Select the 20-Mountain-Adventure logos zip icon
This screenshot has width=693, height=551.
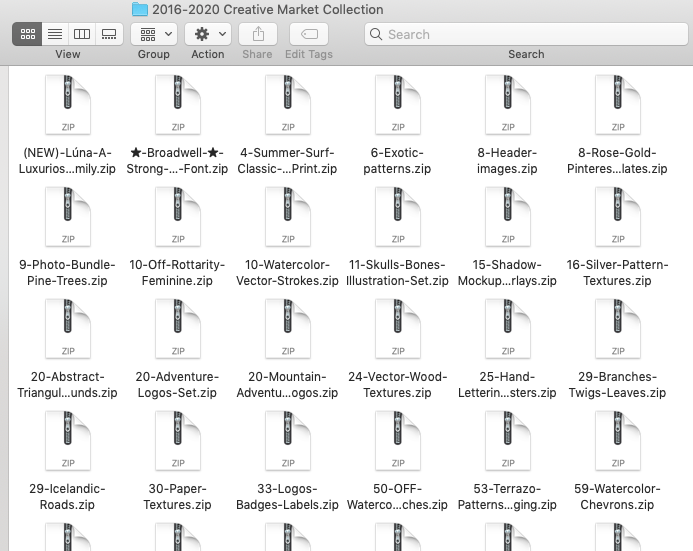tap(288, 329)
